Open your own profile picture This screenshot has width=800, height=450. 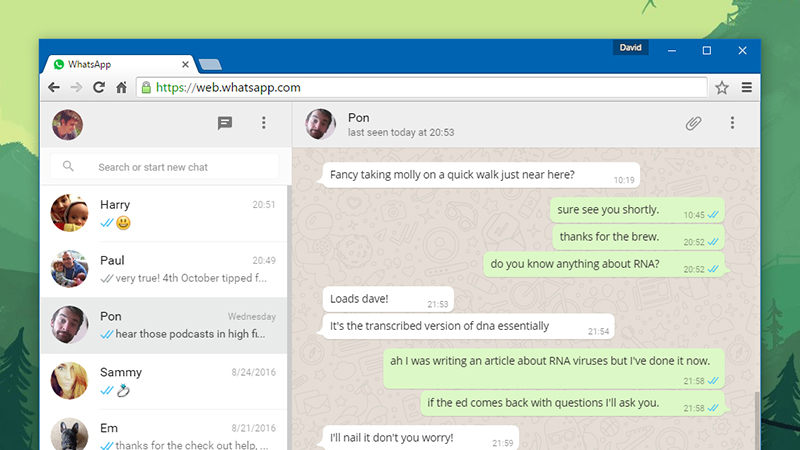(x=67, y=124)
